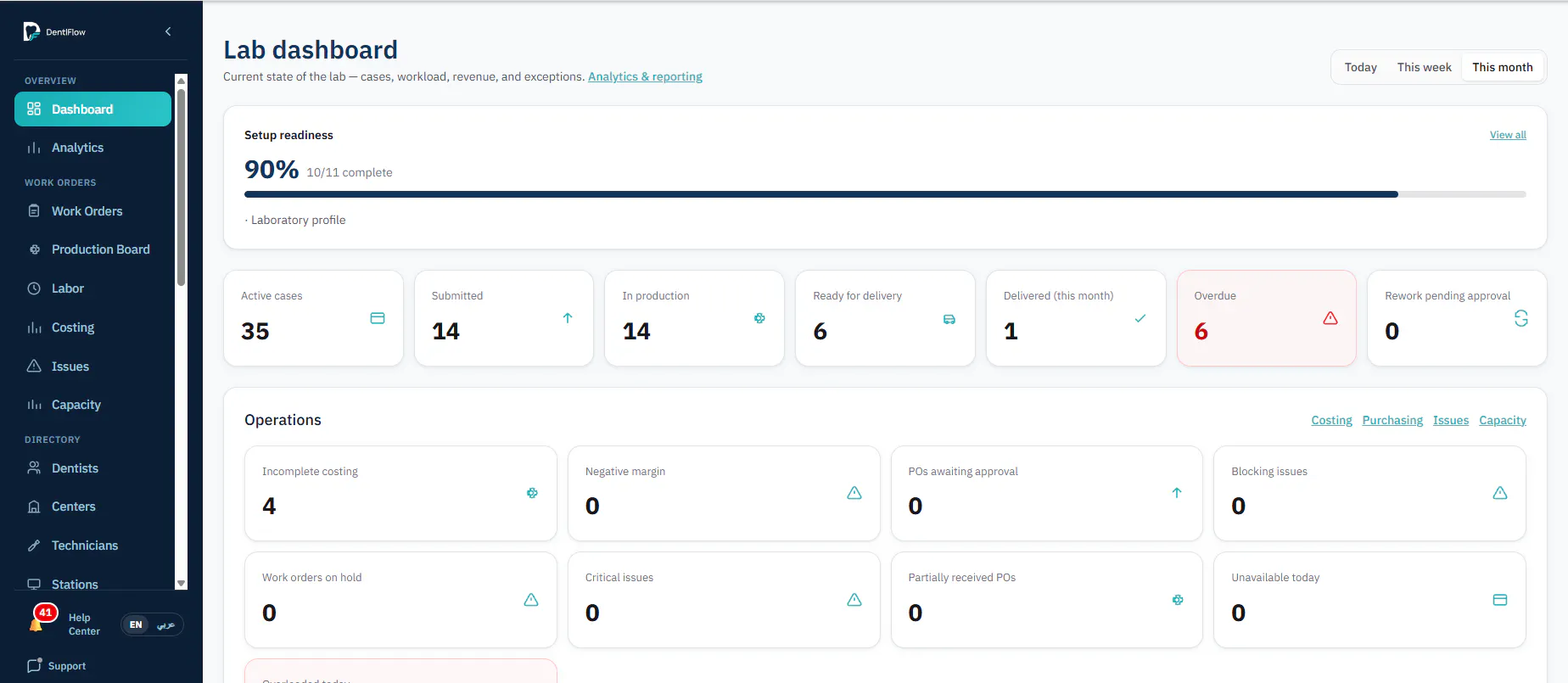The image size is (1568, 683).
Task: Click the sidebar scrollbar thumb
Action: tap(181, 187)
